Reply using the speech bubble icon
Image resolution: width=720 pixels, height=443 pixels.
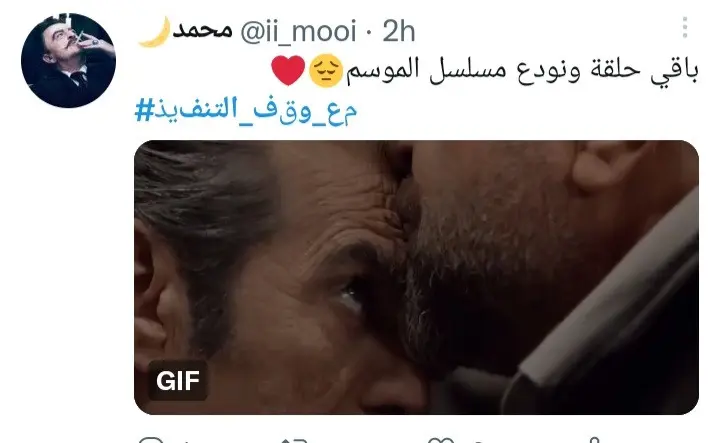(x=151, y=440)
